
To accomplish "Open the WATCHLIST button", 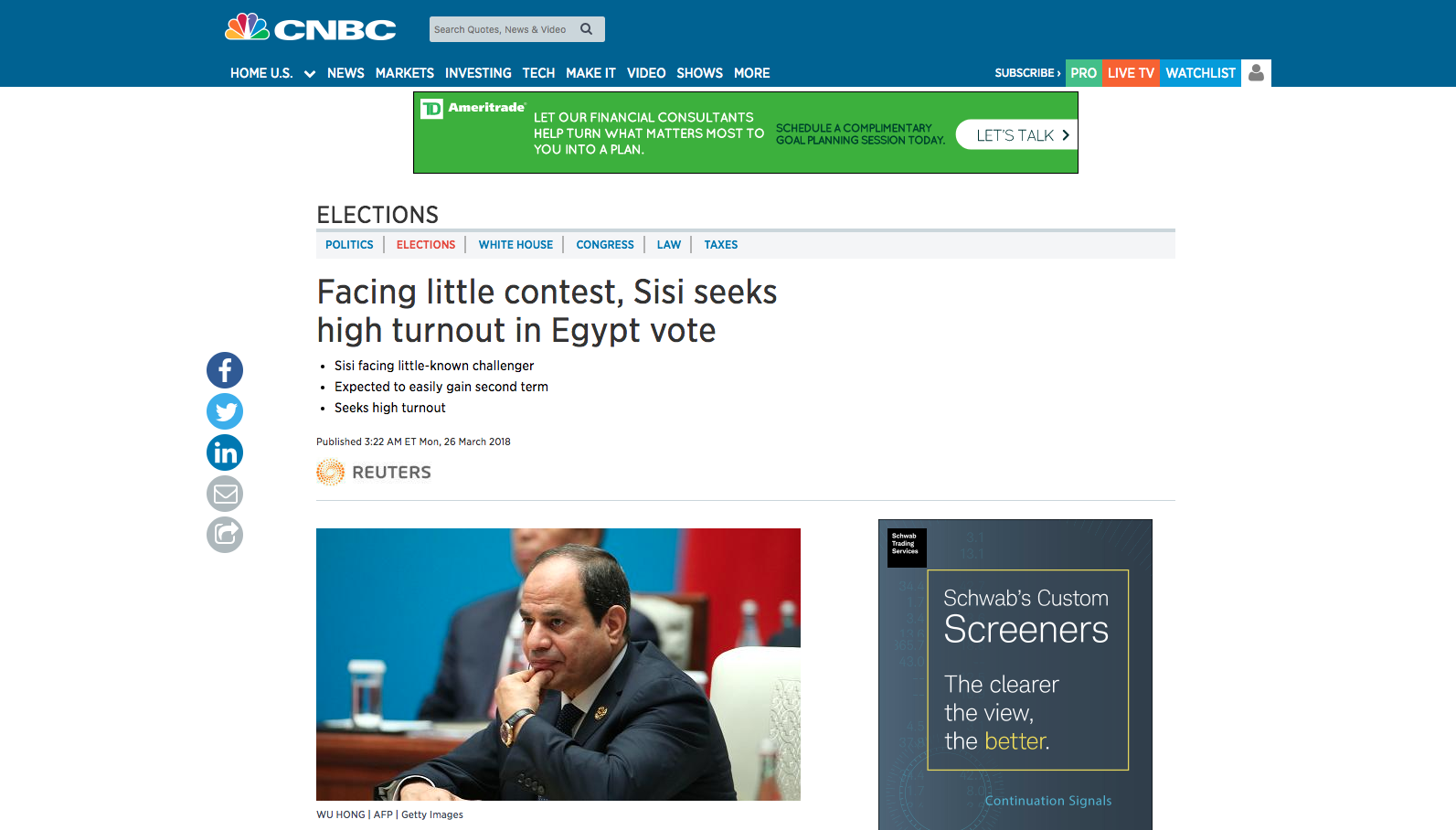I will point(1200,73).
